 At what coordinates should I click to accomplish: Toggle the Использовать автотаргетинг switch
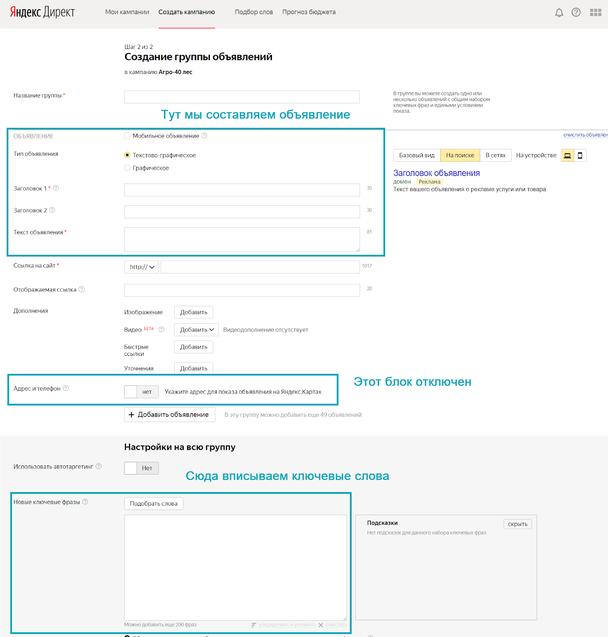[x=141, y=468]
